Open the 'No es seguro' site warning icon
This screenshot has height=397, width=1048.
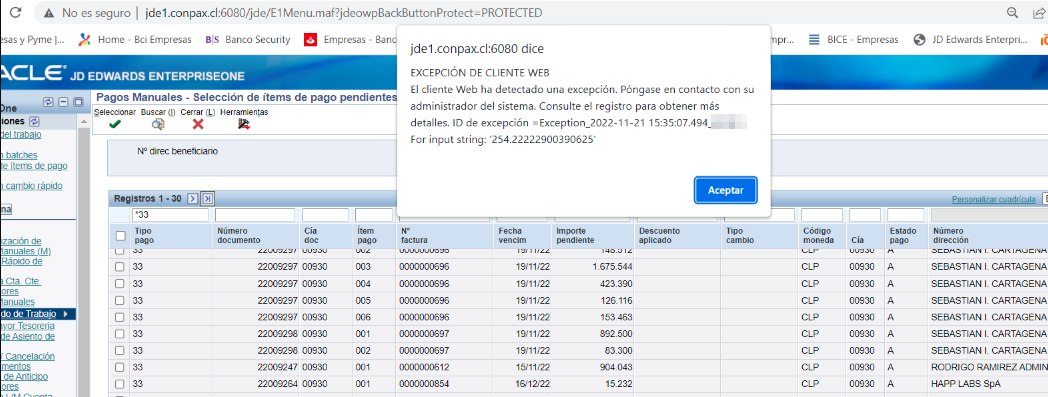coord(49,13)
